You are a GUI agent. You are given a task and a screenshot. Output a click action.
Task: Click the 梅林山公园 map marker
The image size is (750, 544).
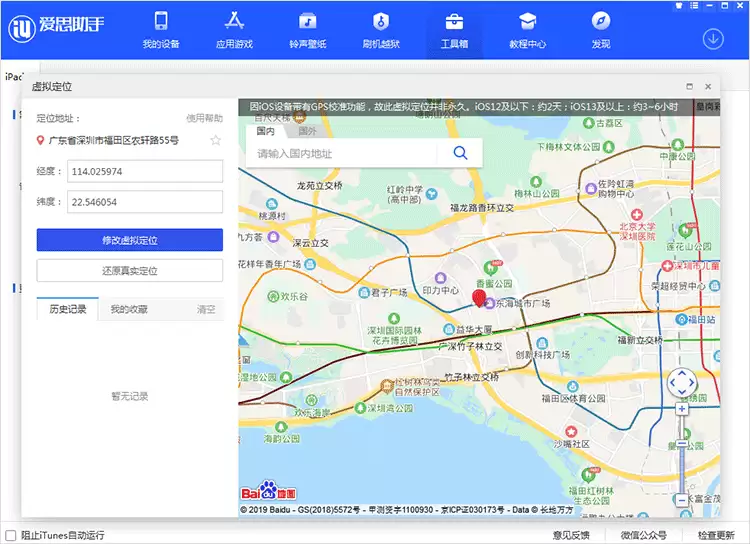[x=536, y=182]
